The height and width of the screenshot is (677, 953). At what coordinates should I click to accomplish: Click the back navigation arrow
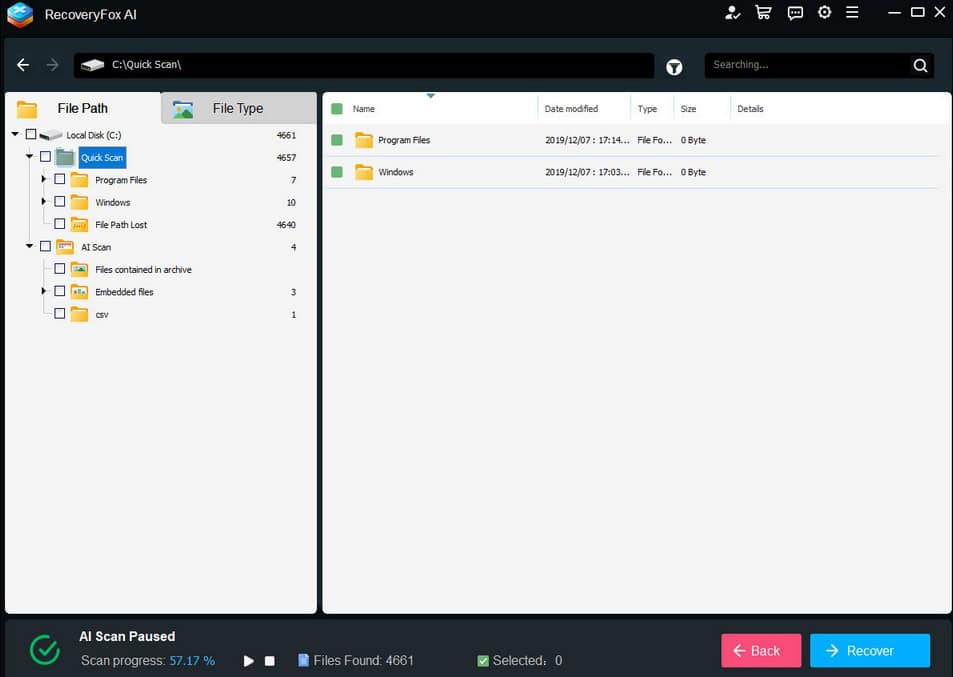click(23, 65)
